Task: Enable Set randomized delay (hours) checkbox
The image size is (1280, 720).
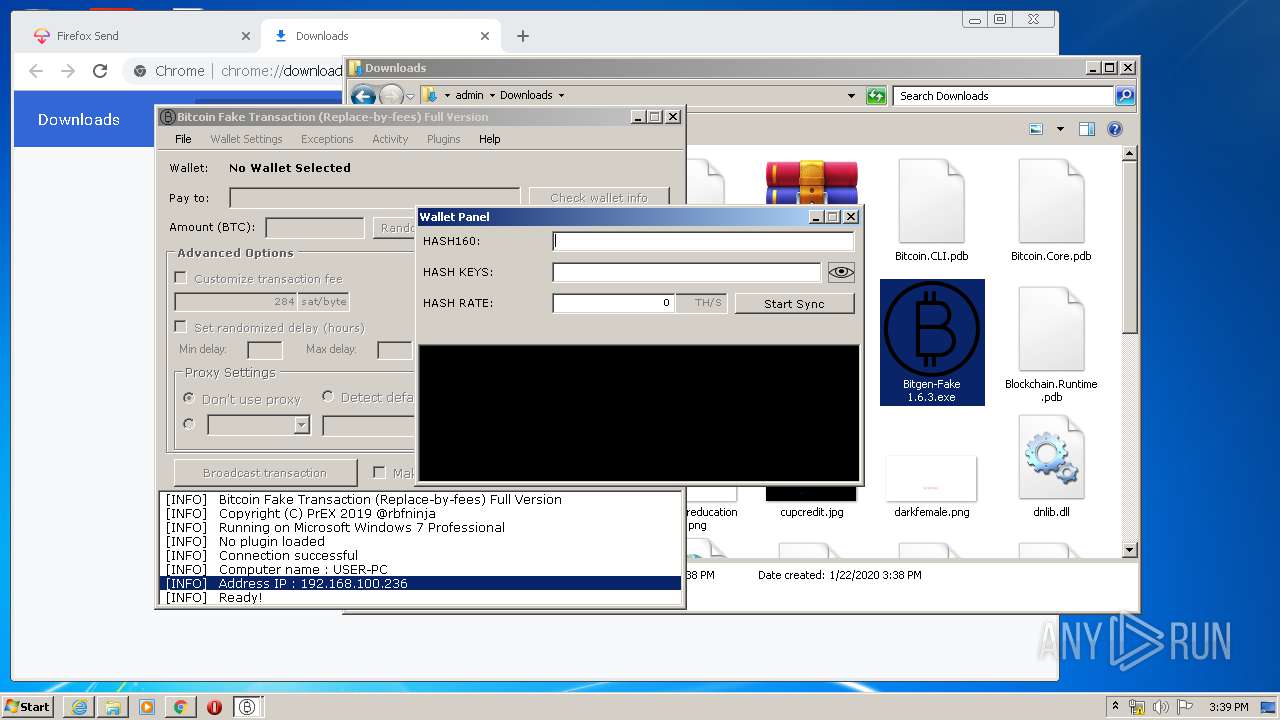Action: [181, 327]
